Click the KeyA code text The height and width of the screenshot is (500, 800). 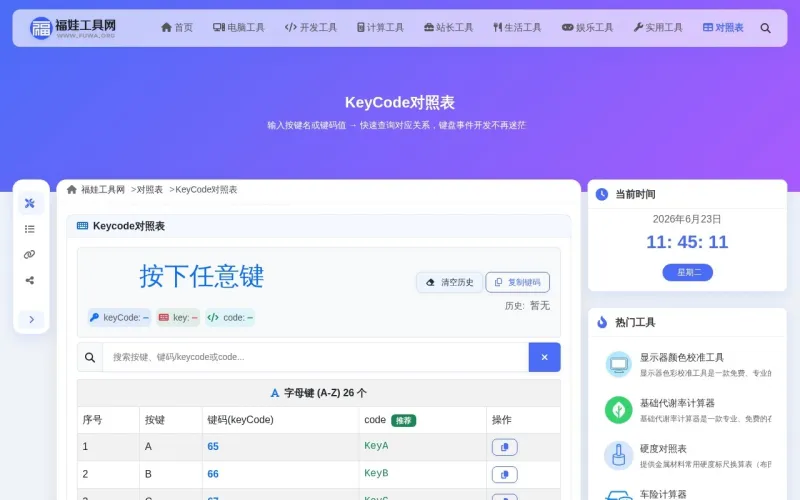pyautogui.click(x=376, y=445)
